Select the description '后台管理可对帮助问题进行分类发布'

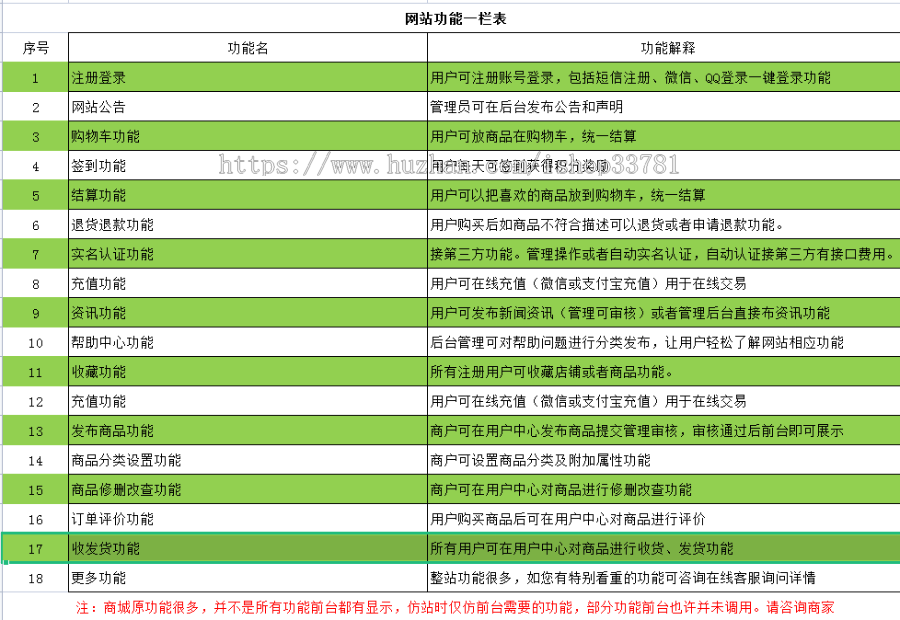pyautogui.click(x=664, y=343)
